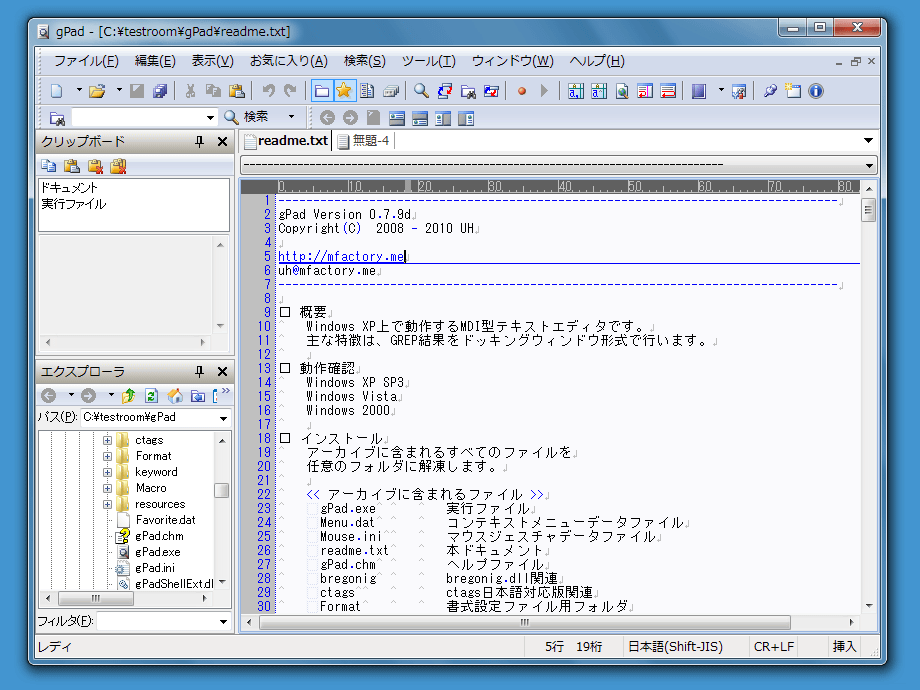This screenshot has height=690, width=920.
Task: Toggle pin on the クリップボード panel
Action: coord(199,141)
